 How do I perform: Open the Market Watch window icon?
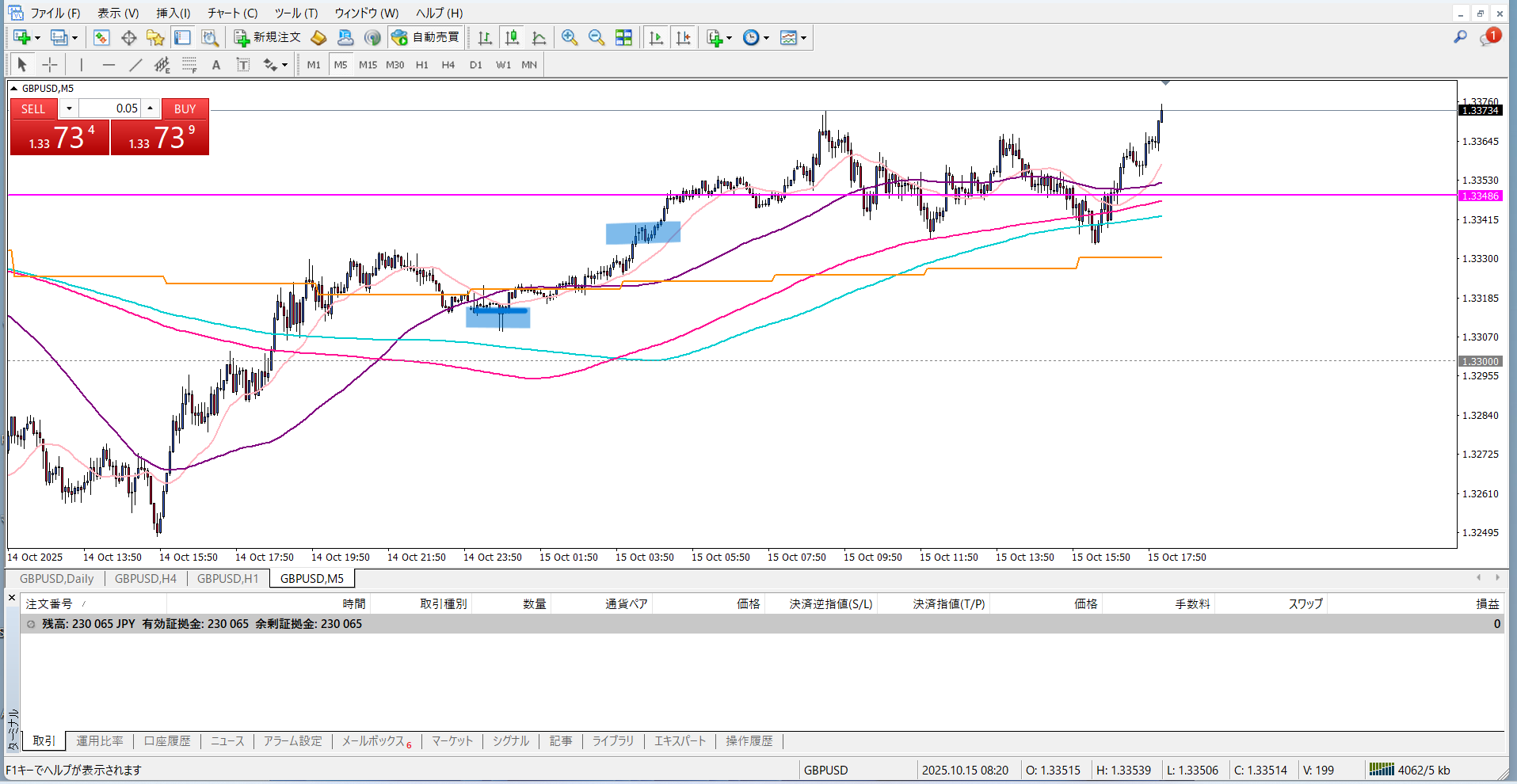pos(101,37)
